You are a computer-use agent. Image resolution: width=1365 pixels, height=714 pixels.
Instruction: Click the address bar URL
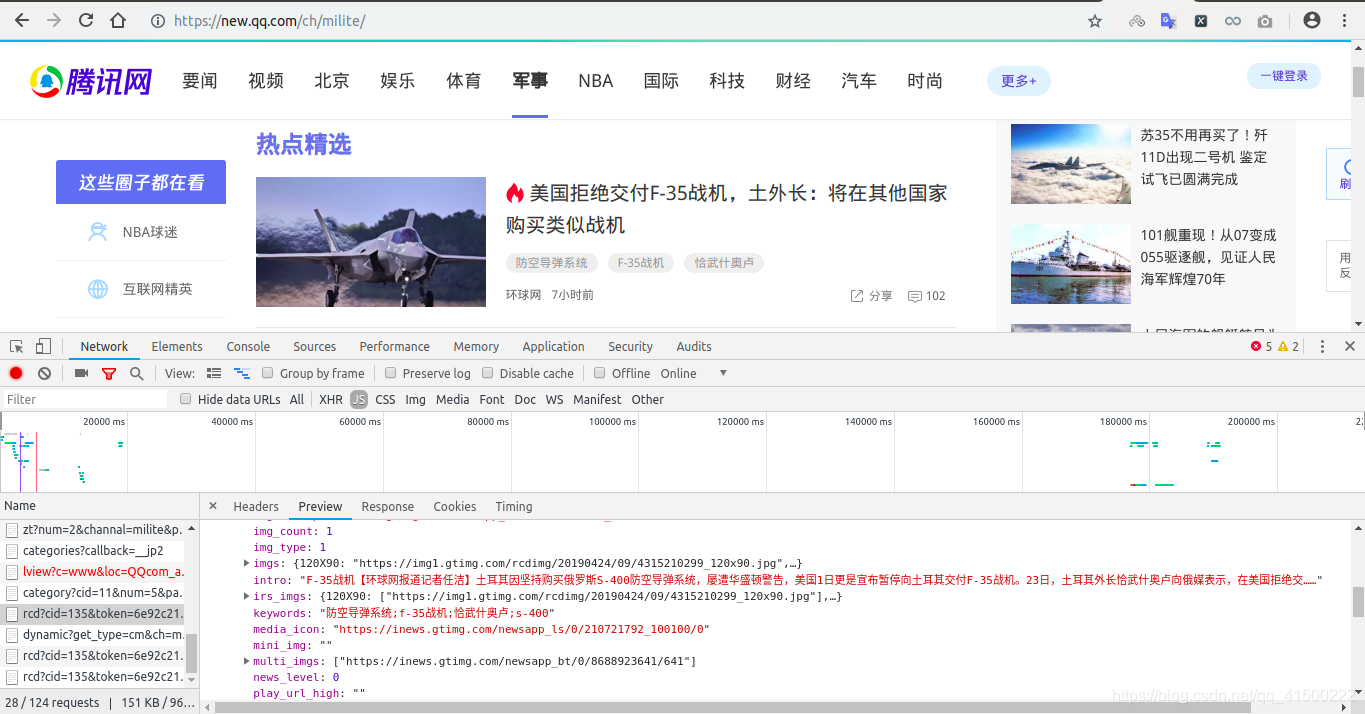click(x=270, y=20)
